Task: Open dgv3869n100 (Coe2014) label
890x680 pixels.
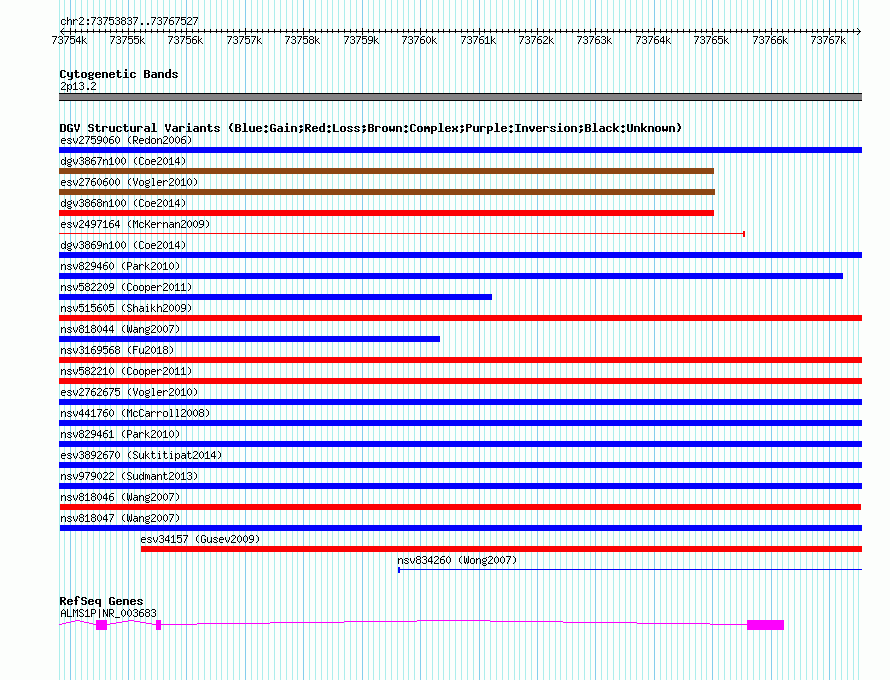Action: coord(123,245)
